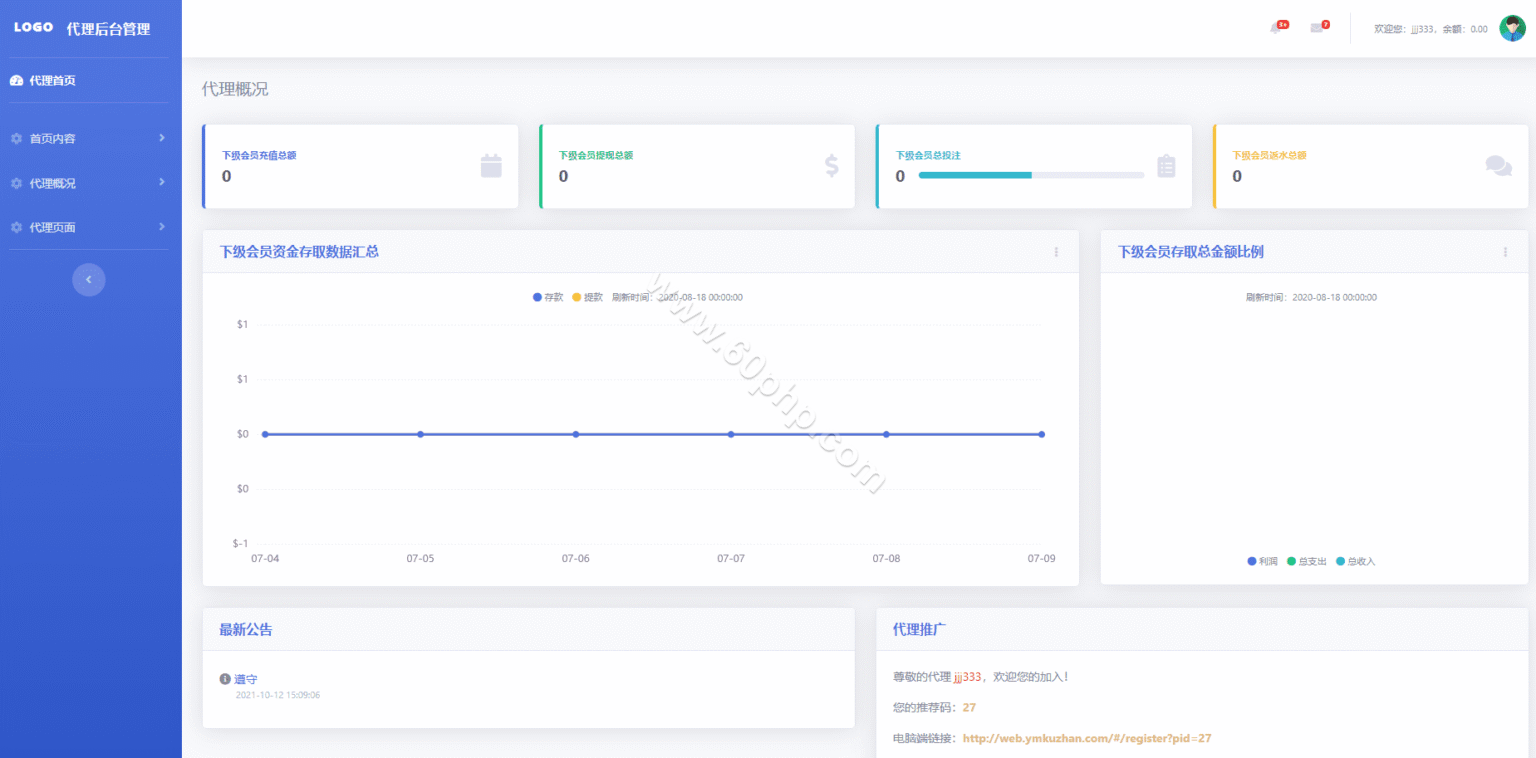Expand the 代理概况 sidebar chevron arrow
Image resolution: width=1536 pixels, height=758 pixels.
[x=162, y=182]
